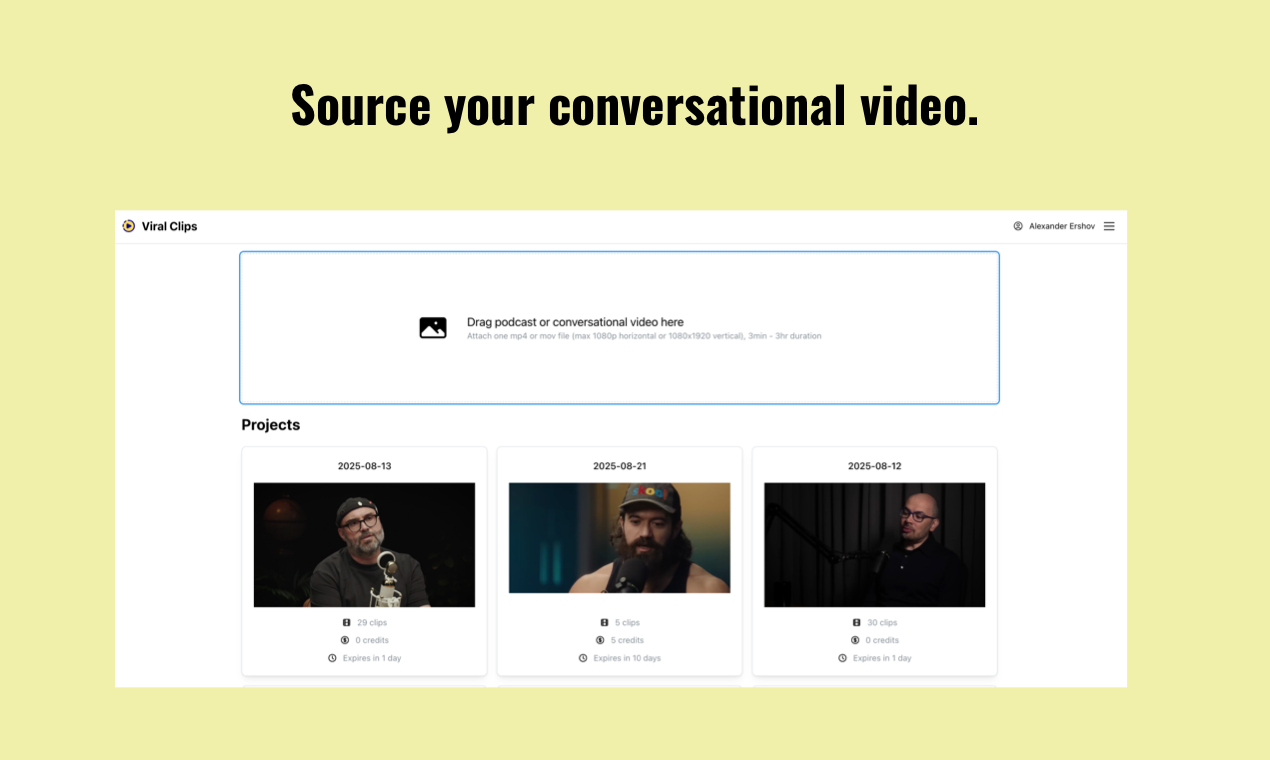Click the drag podcast video upload area
The image size is (1270, 760).
pyautogui.click(x=619, y=328)
